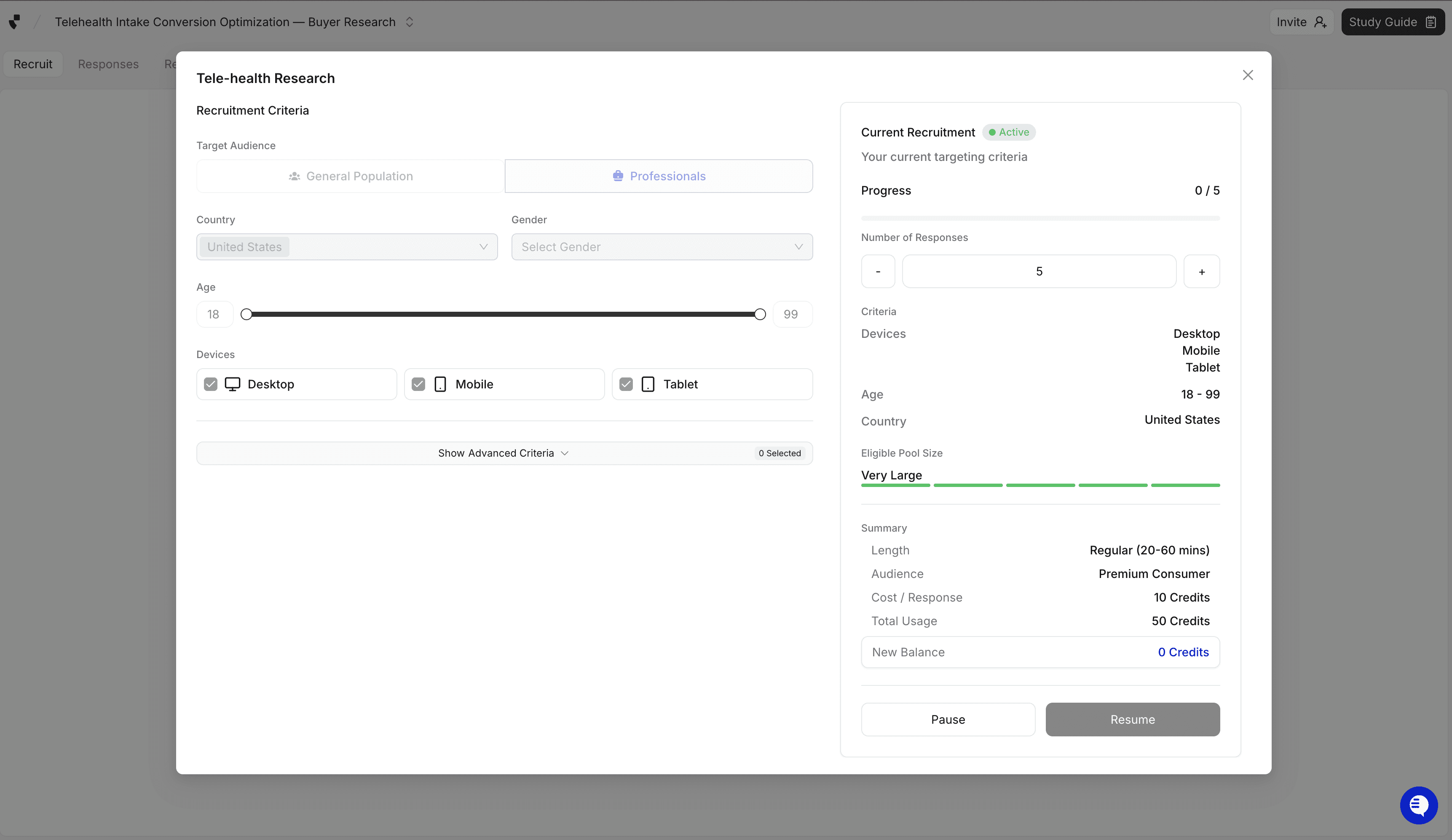Click the maximum age field showing 99
The width and height of the screenshot is (1452, 840).
click(x=792, y=314)
